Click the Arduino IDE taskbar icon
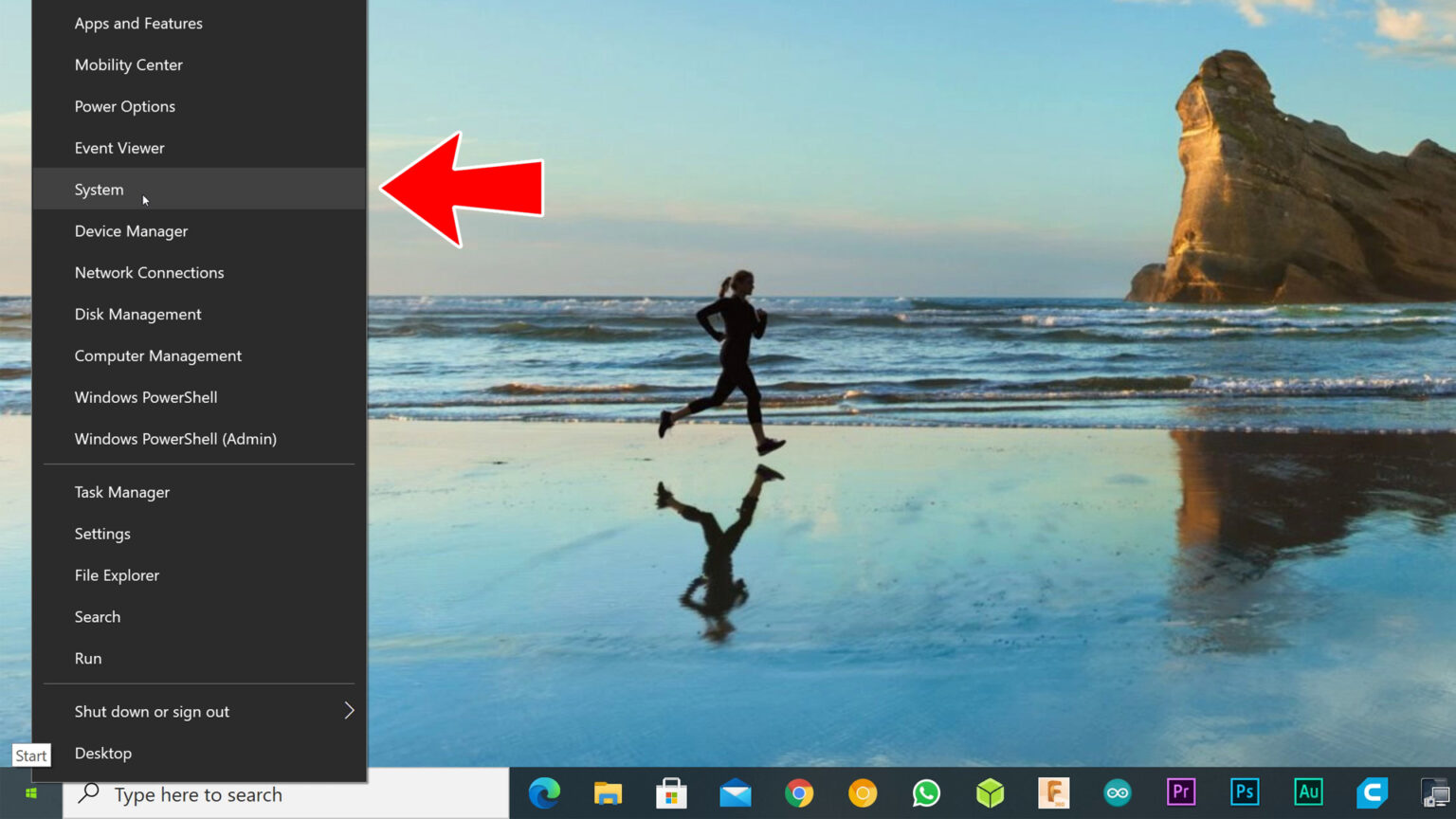 tap(1117, 792)
